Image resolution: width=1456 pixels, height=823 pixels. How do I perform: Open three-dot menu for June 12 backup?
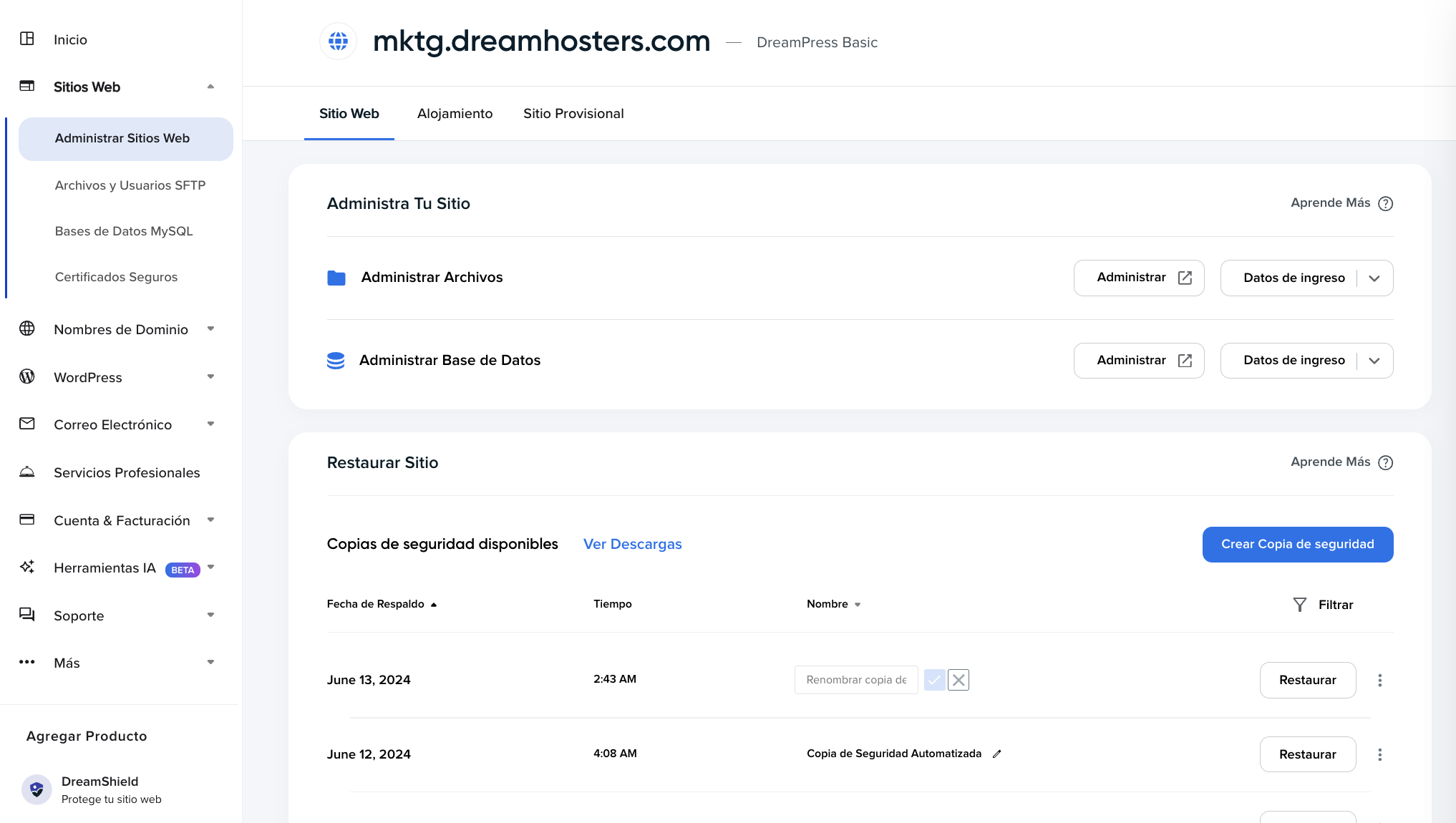pyautogui.click(x=1379, y=754)
